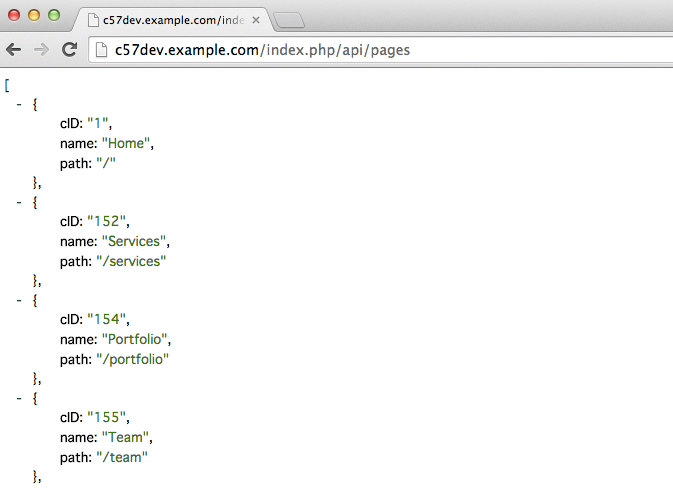Click the browser back arrow
This screenshot has height=488, width=673.
pos(14,49)
